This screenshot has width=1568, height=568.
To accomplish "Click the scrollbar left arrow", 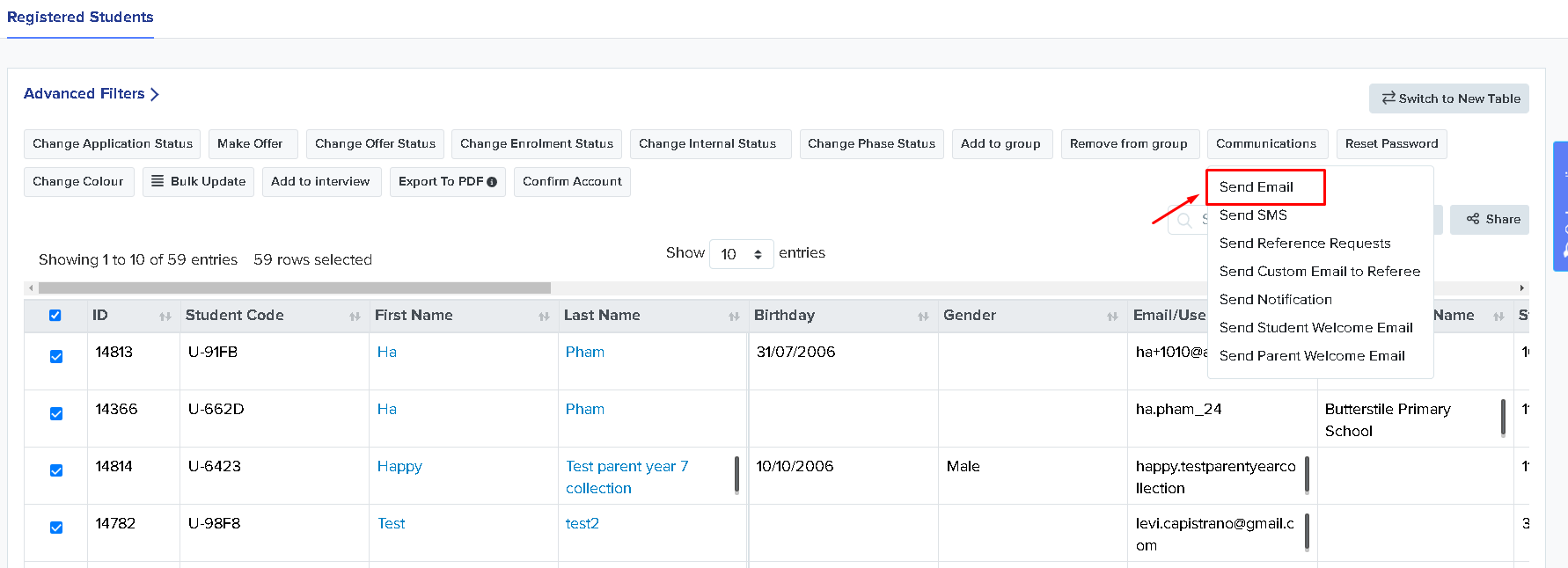I will coord(31,288).
